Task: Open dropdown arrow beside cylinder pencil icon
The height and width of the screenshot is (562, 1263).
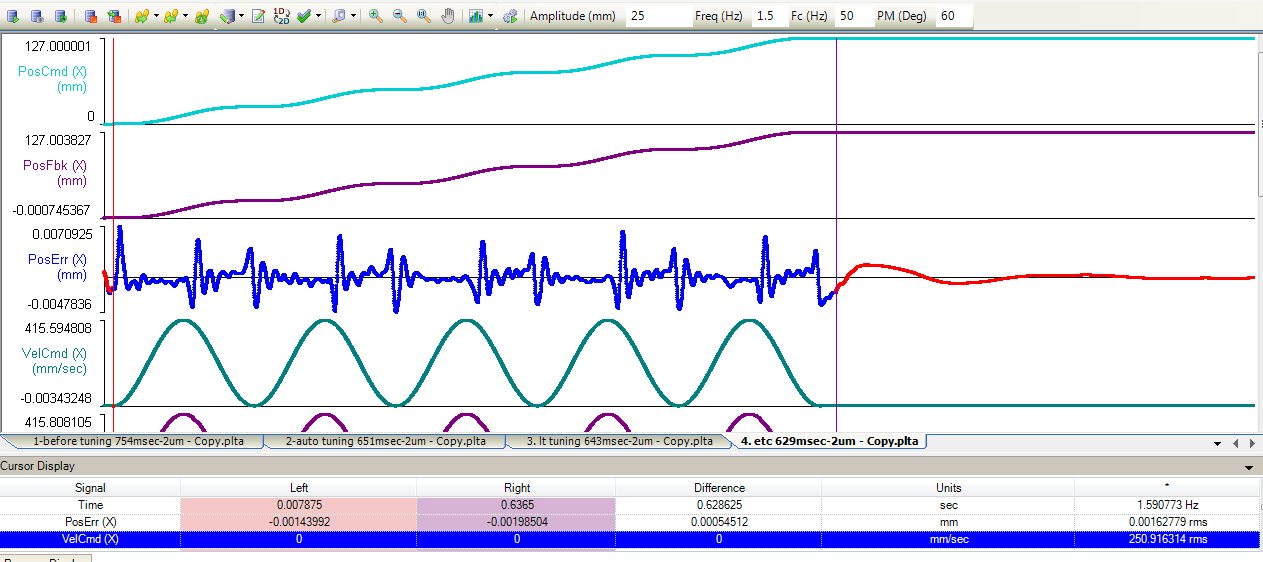Action: point(241,16)
